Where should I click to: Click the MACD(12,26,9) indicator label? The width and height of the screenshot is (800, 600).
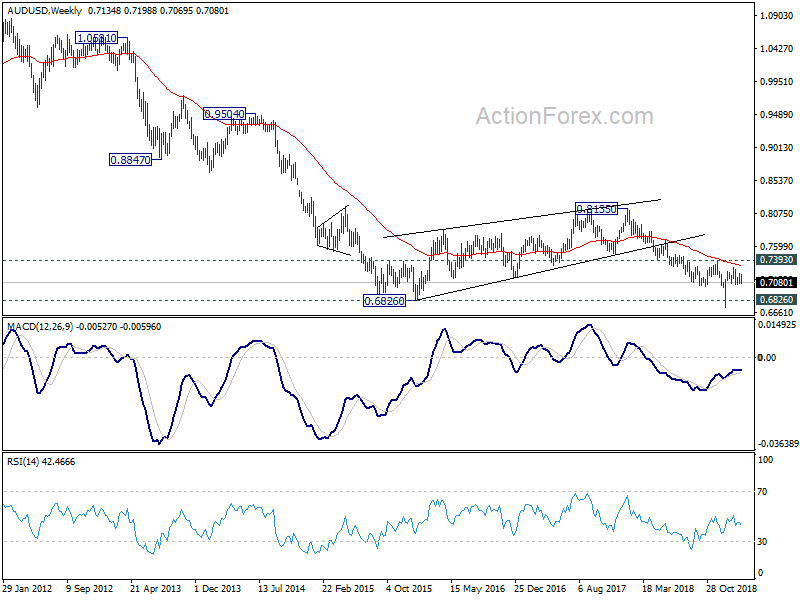pos(40,327)
